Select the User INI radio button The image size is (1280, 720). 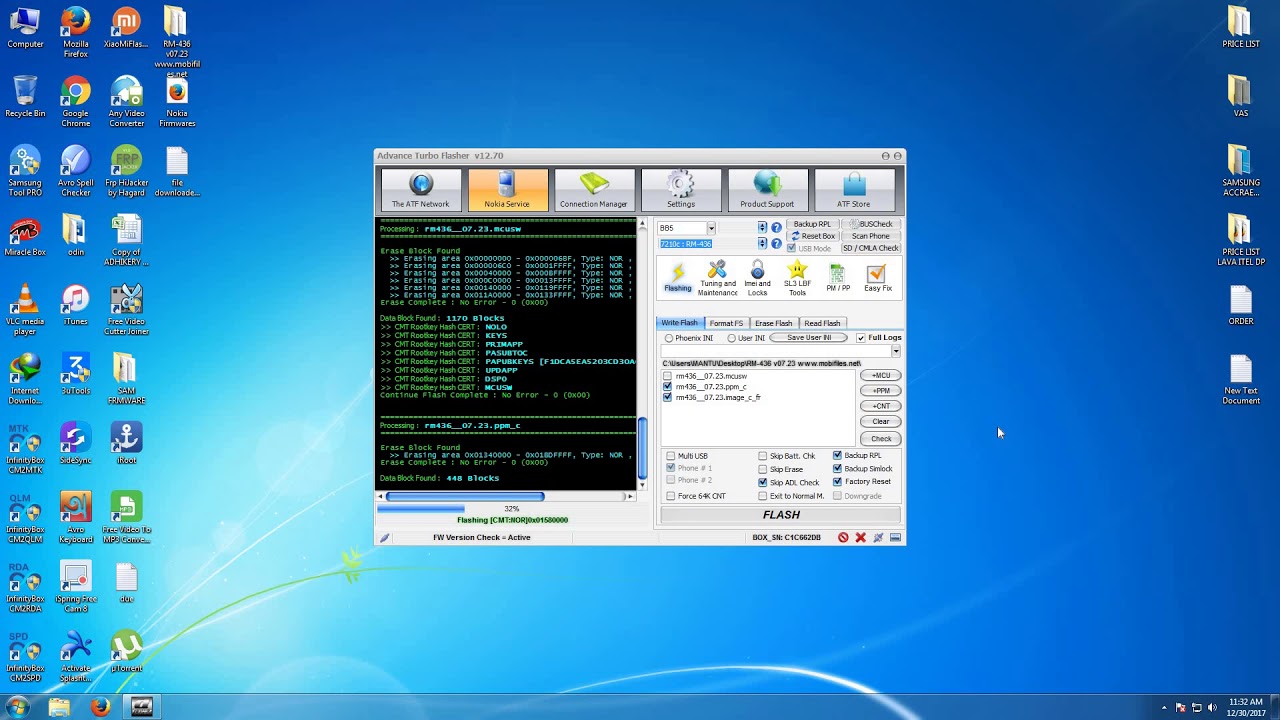point(732,338)
